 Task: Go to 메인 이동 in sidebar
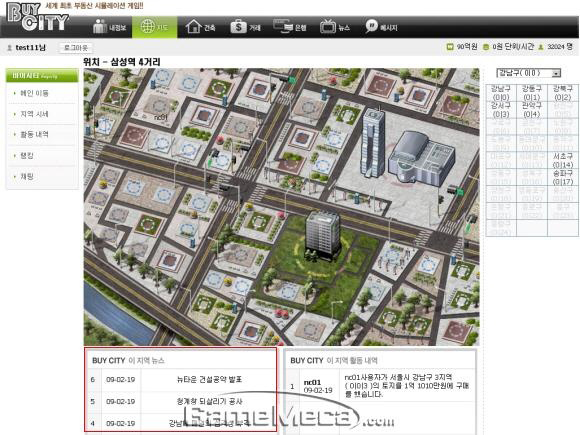34,93
